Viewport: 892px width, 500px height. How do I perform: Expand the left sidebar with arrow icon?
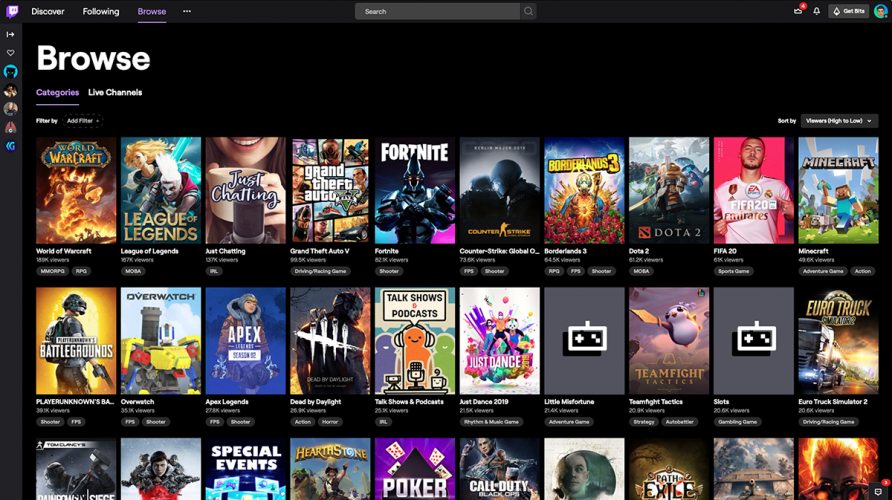[10, 34]
